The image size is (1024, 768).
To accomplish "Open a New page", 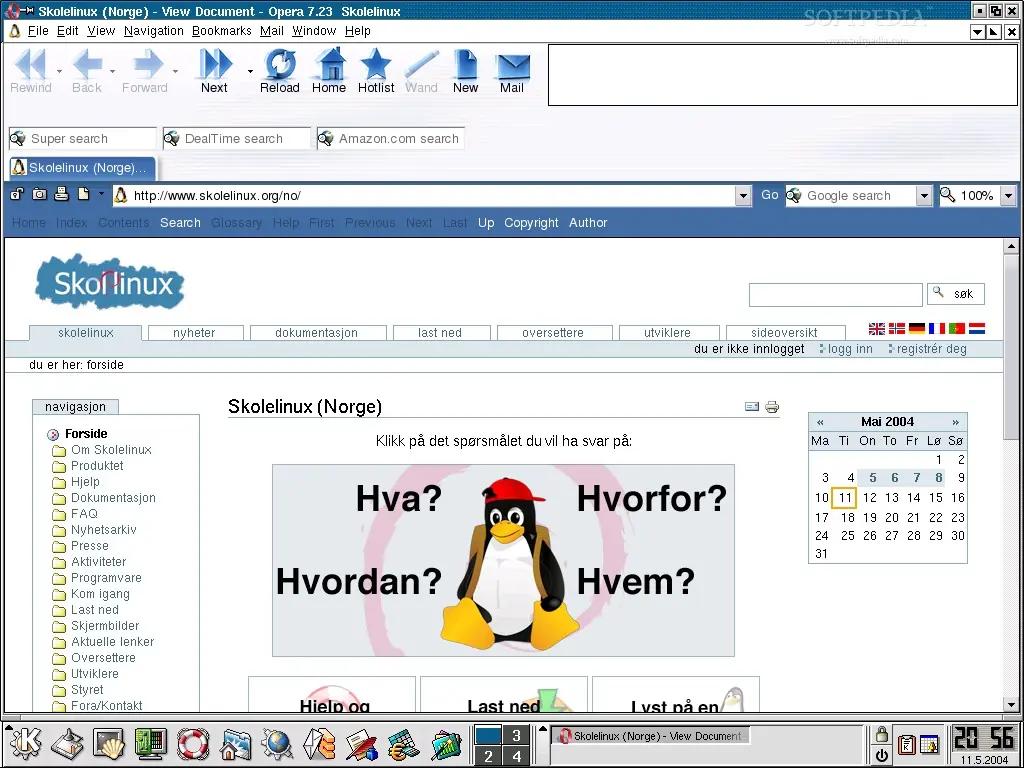I will (x=466, y=71).
